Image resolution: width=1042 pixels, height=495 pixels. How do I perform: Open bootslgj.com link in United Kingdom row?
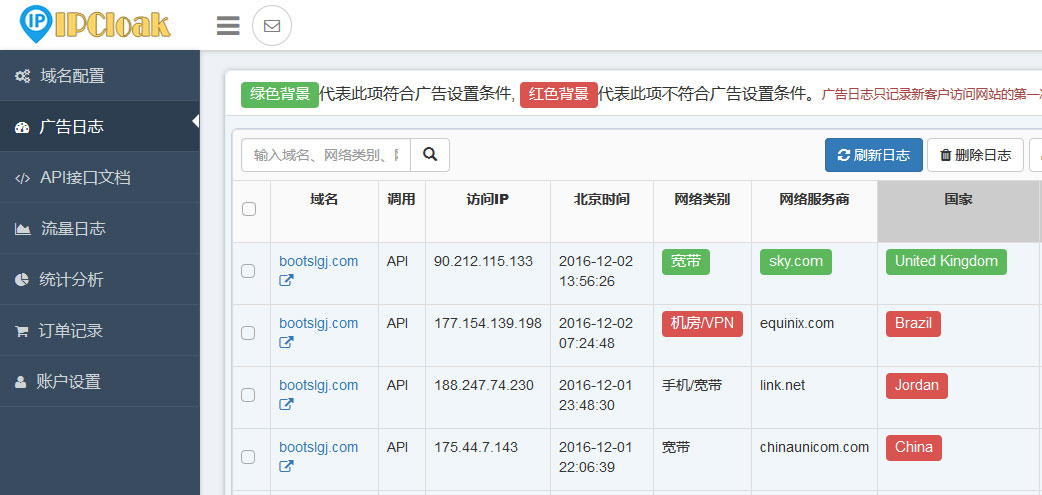click(318, 261)
